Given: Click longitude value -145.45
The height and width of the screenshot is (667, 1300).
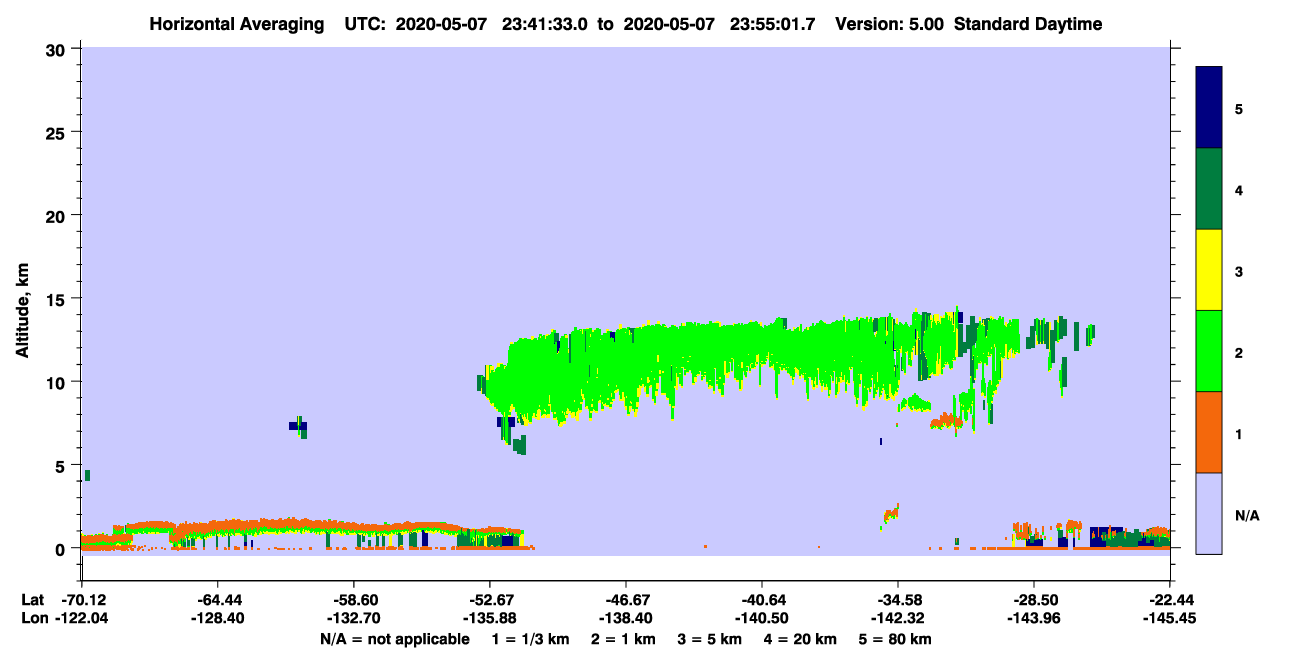Looking at the screenshot, I should (1170, 618).
